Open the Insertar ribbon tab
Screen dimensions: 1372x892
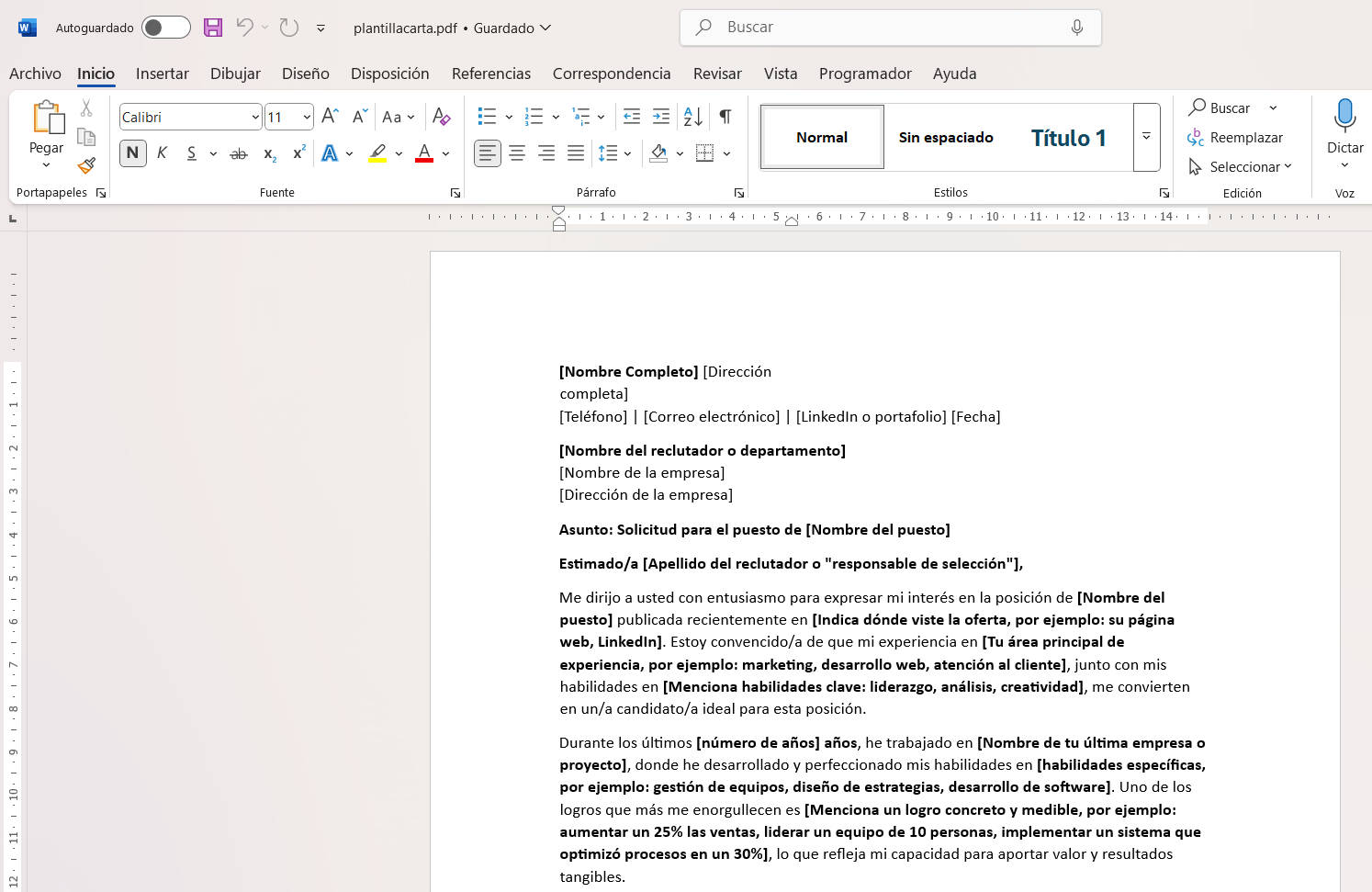163,73
